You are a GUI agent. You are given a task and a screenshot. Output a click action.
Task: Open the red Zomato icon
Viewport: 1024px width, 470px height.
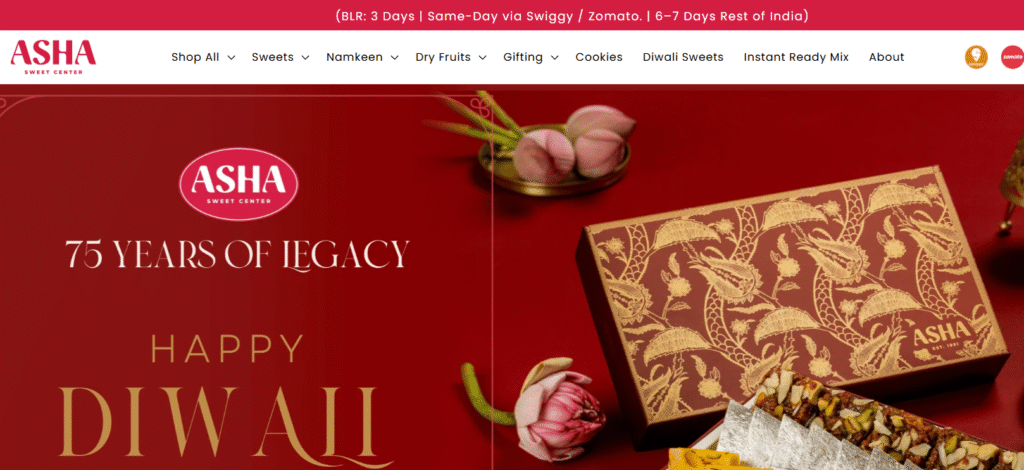point(1012,57)
